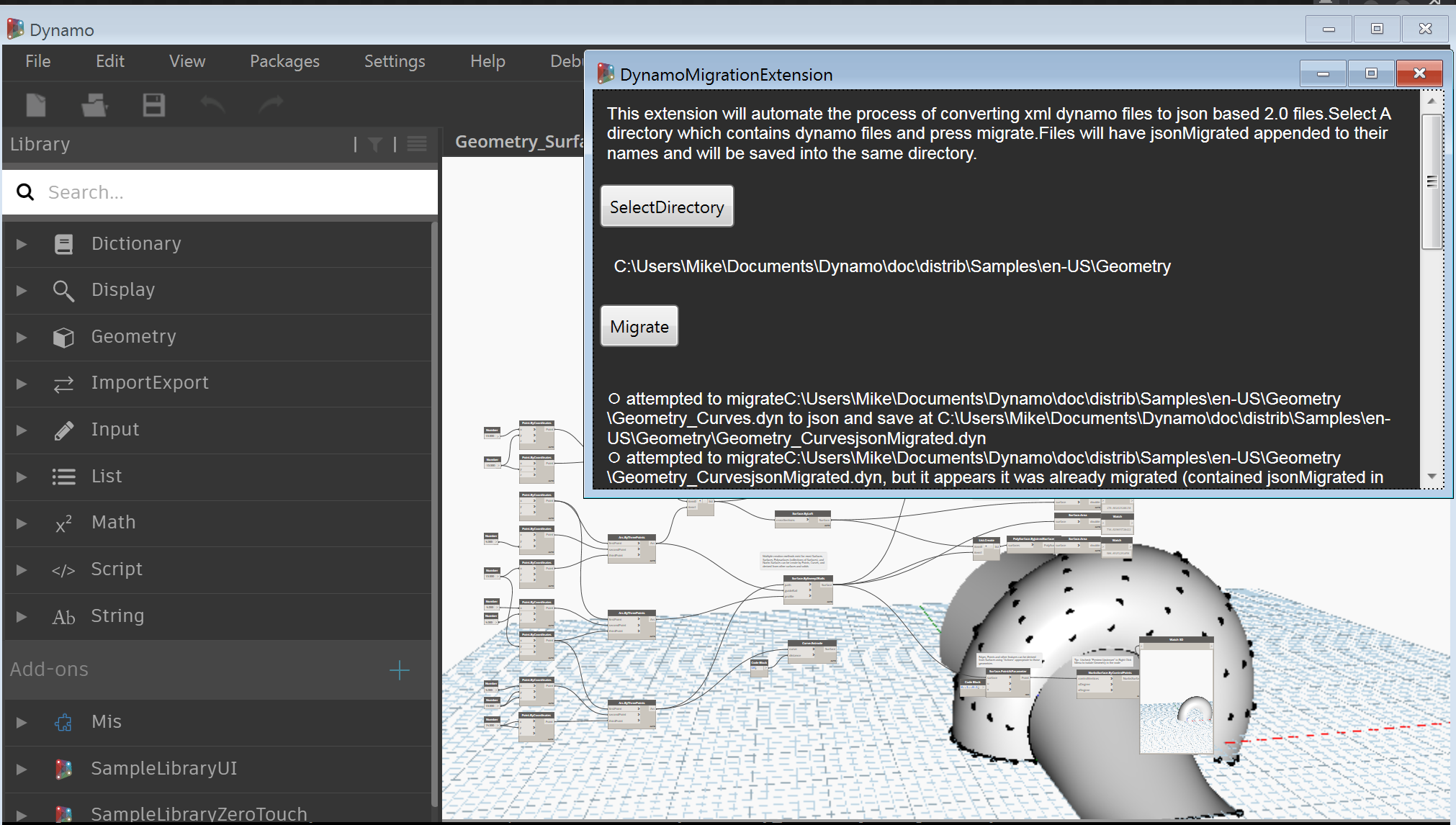Click the migration window scroll-up arrow
Screen dimensions: 1456x825
coord(1432,101)
